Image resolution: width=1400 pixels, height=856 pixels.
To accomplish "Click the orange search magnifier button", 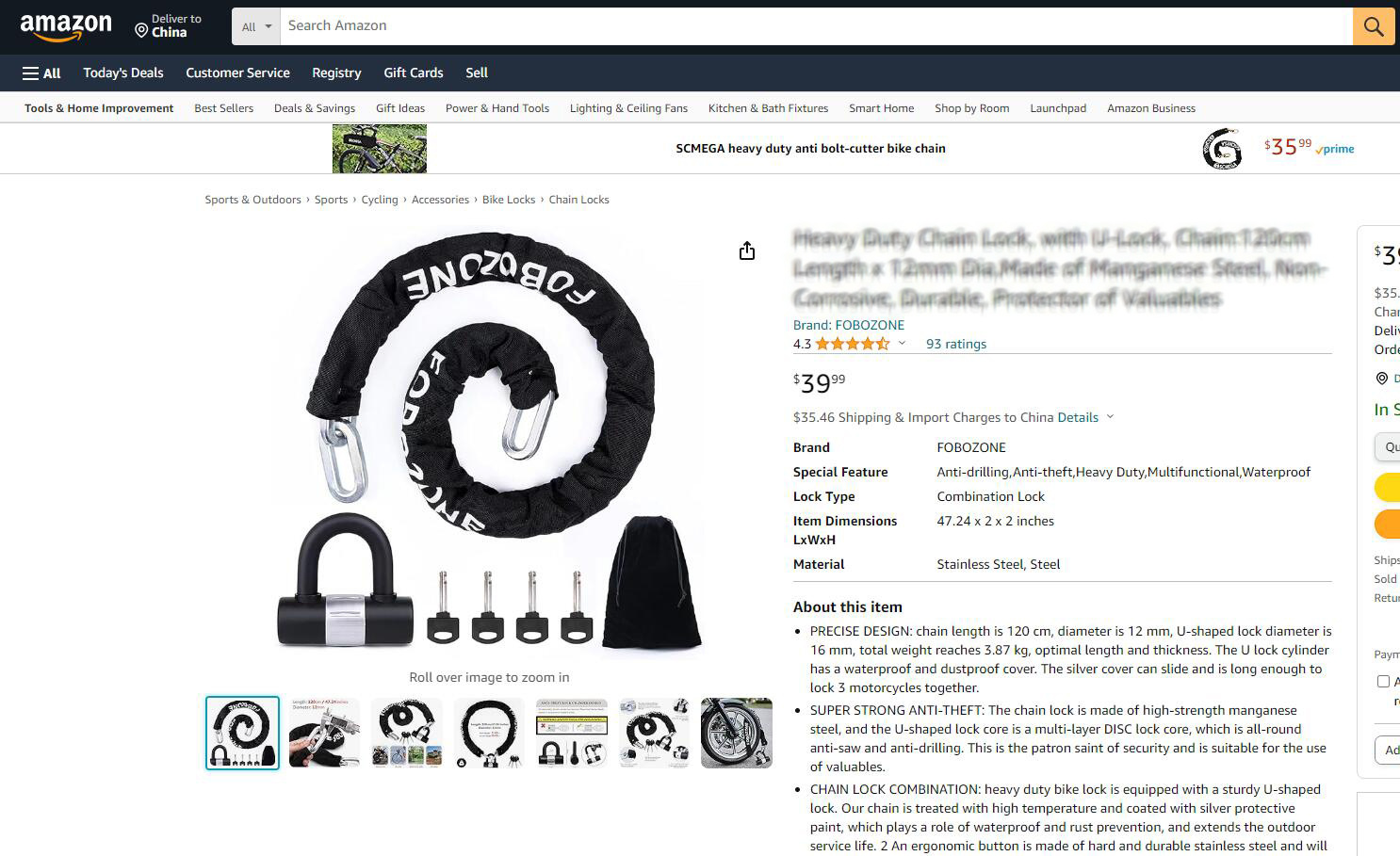I will [1374, 26].
